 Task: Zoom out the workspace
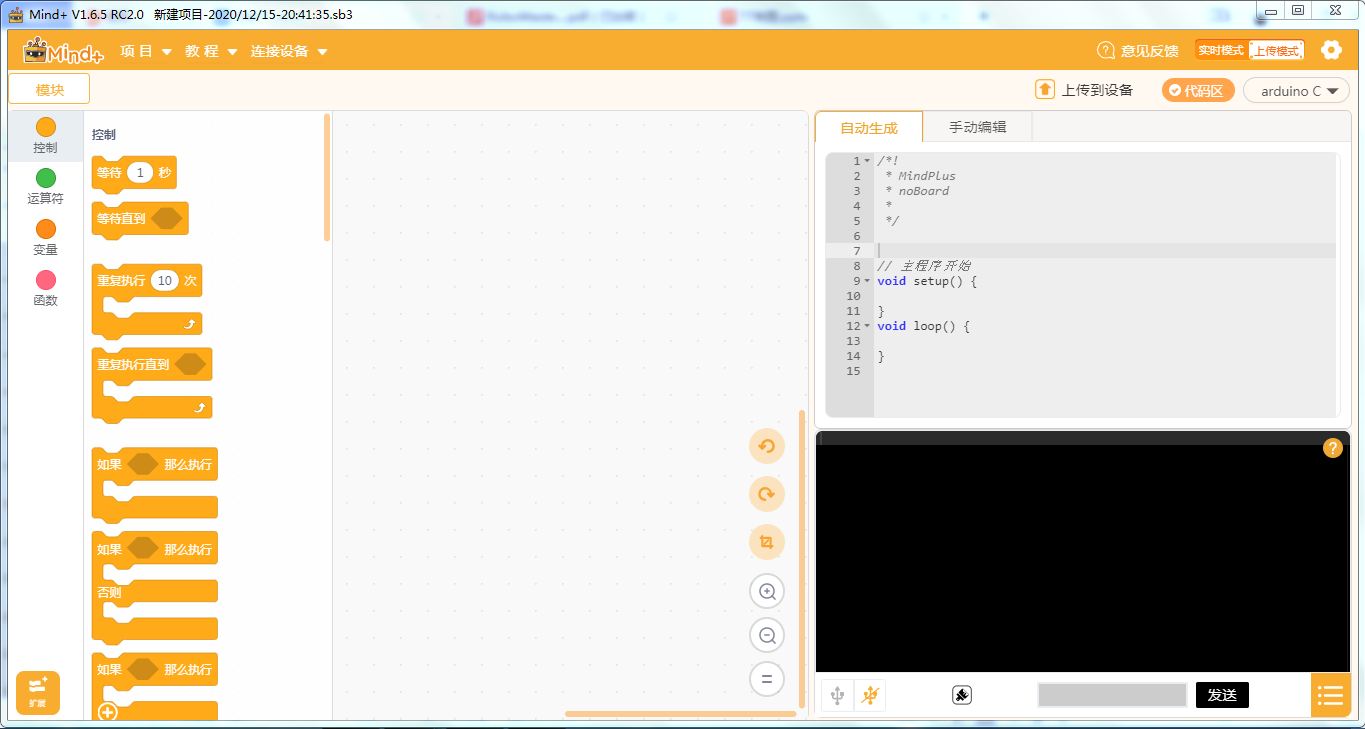[767, 635]
